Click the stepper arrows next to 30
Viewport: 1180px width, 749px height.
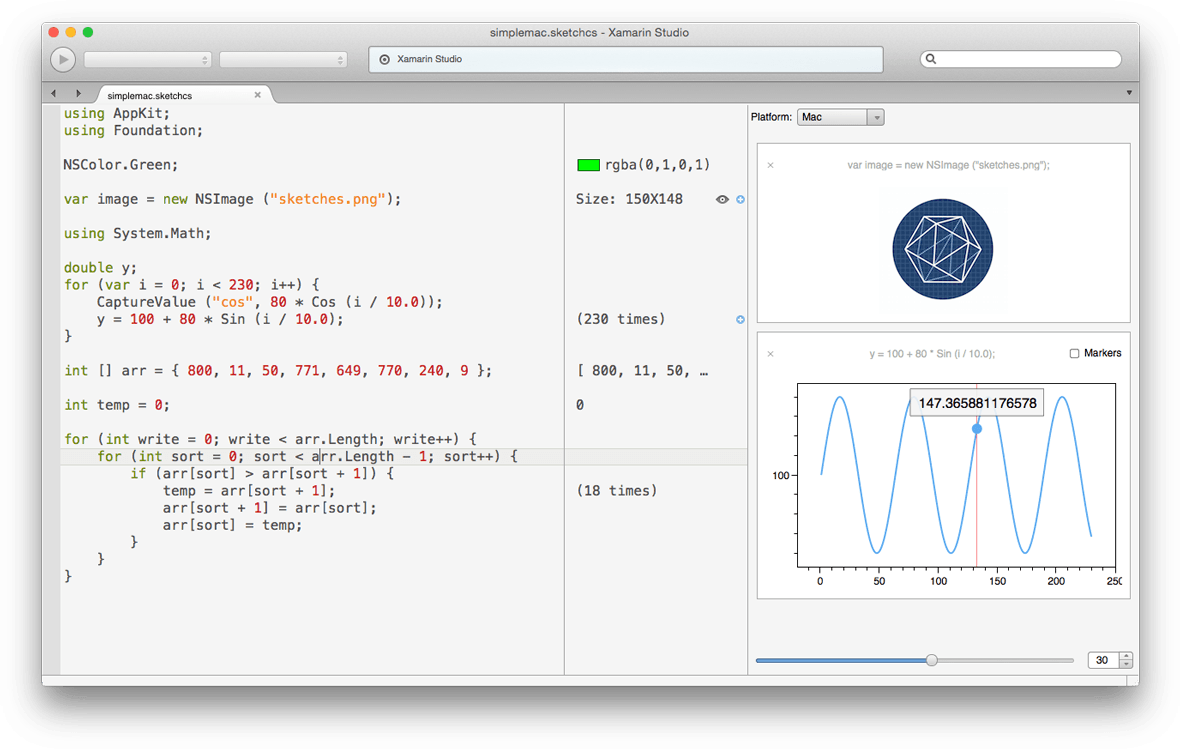click(x=1126, y=660)
